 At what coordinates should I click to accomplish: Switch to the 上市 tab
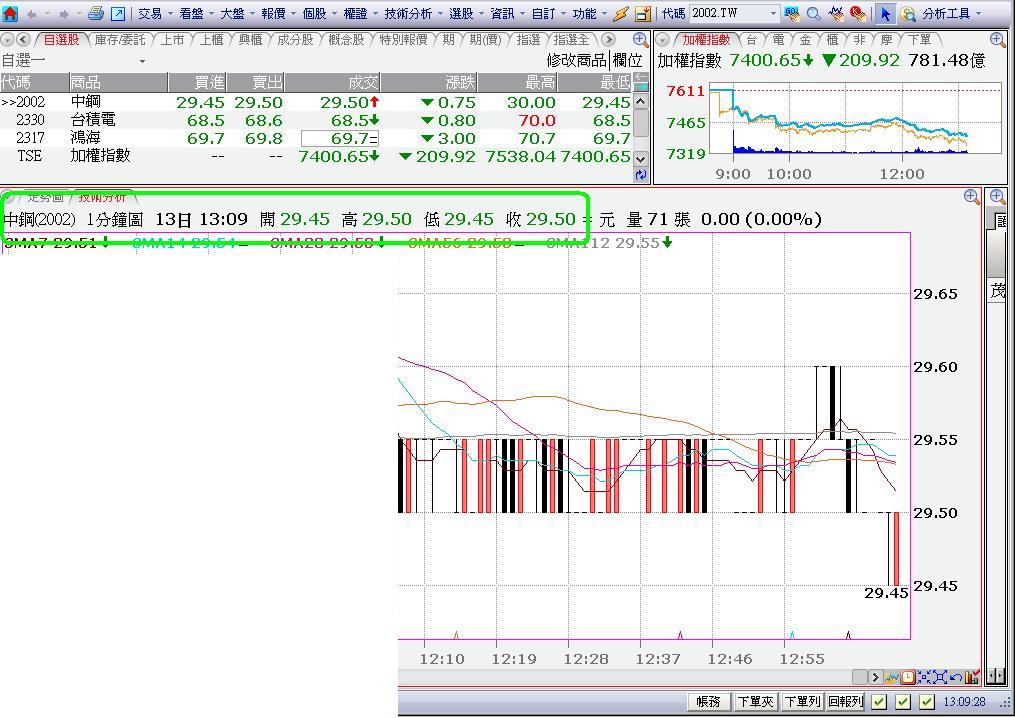172,40
